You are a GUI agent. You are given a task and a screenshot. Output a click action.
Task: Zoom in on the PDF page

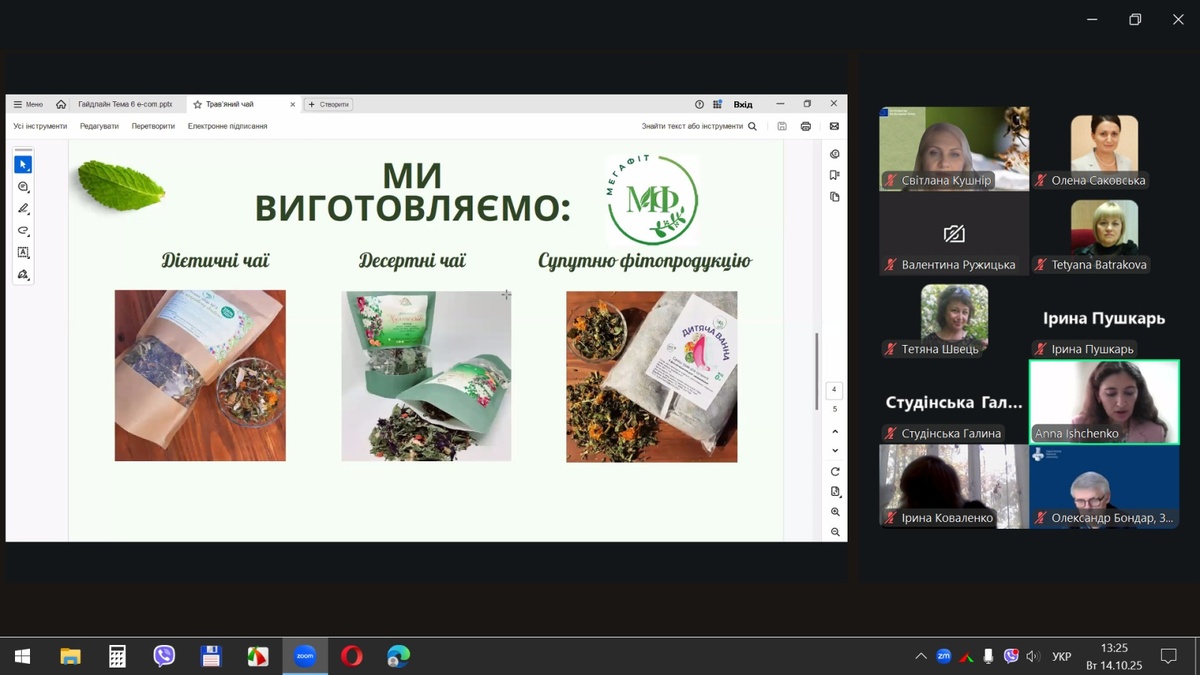click(835, 512)
